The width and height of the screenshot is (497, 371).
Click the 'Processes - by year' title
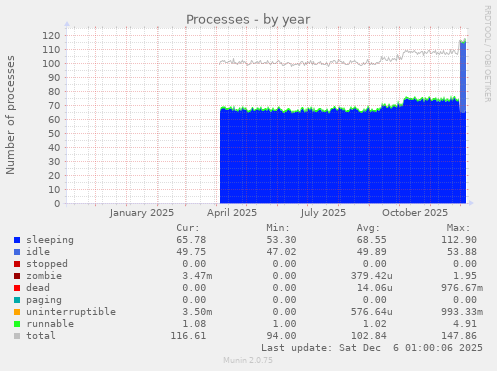[x=248, y=20]
